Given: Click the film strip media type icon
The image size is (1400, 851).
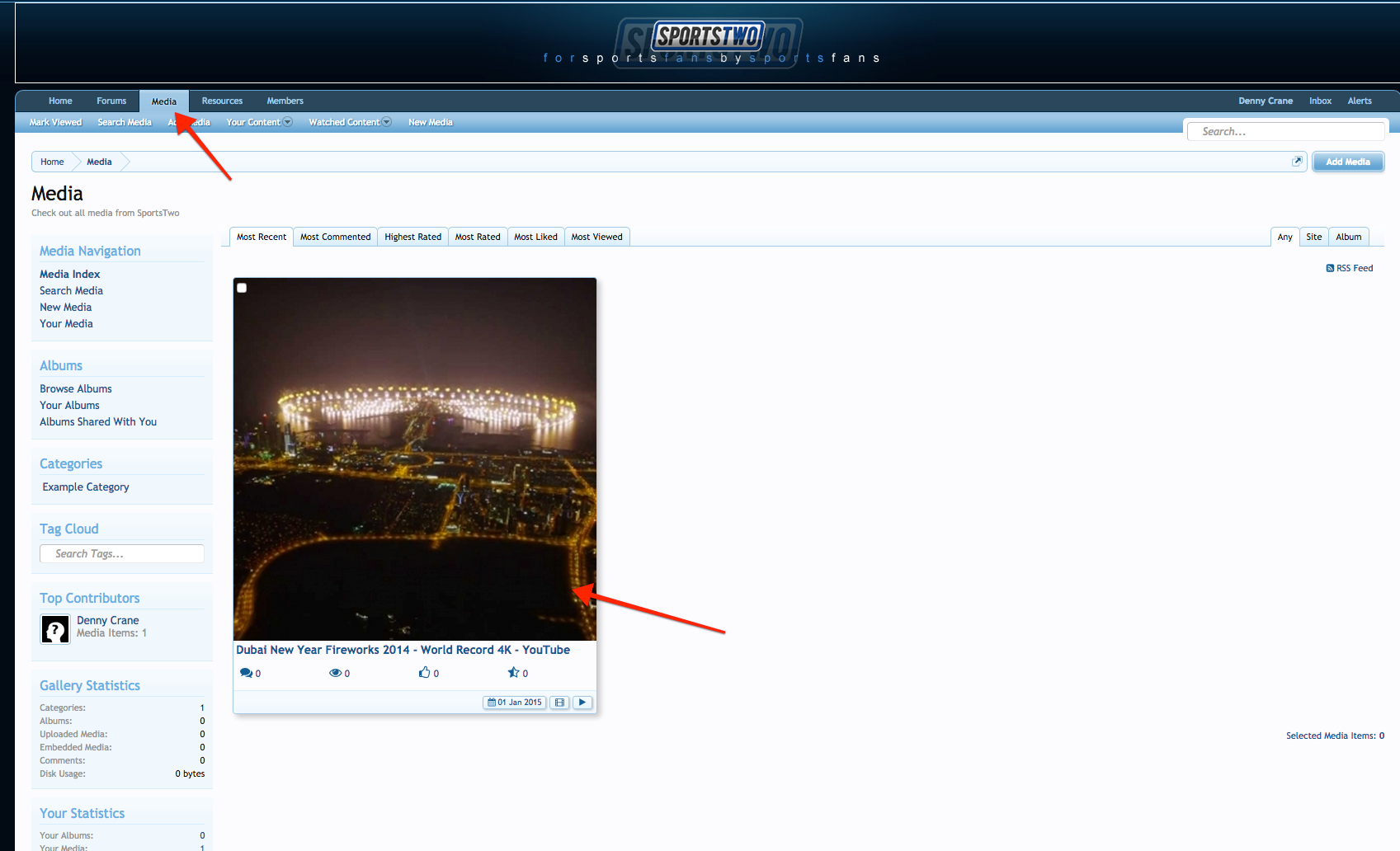Looking at the screenshot, I should coord(559,703).
